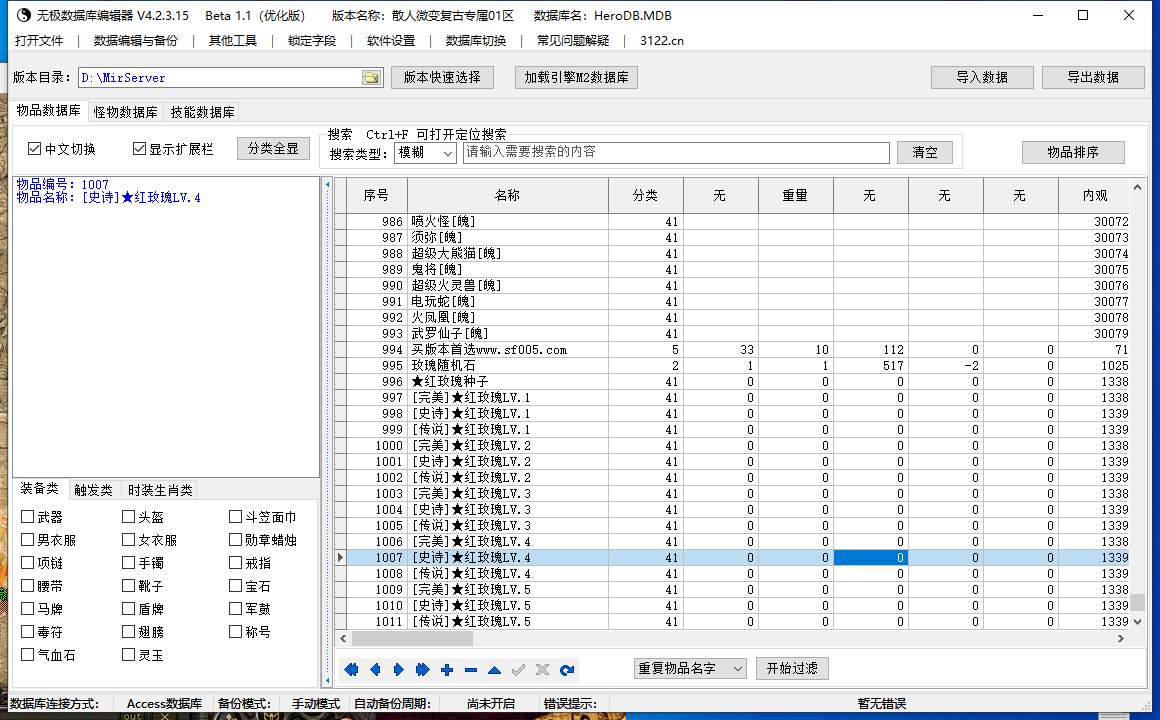
Task: Open the 锁定字段 menu
Action: tap(312, 41)
